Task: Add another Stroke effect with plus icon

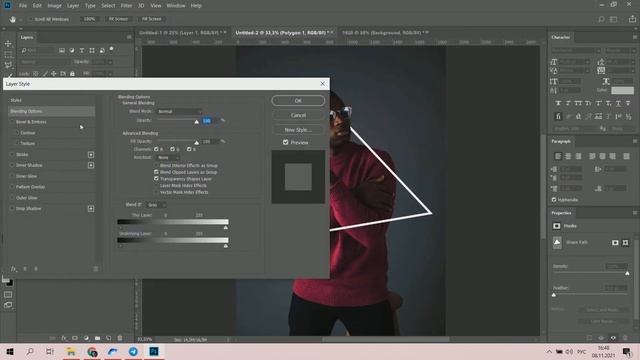Action: 91,155
